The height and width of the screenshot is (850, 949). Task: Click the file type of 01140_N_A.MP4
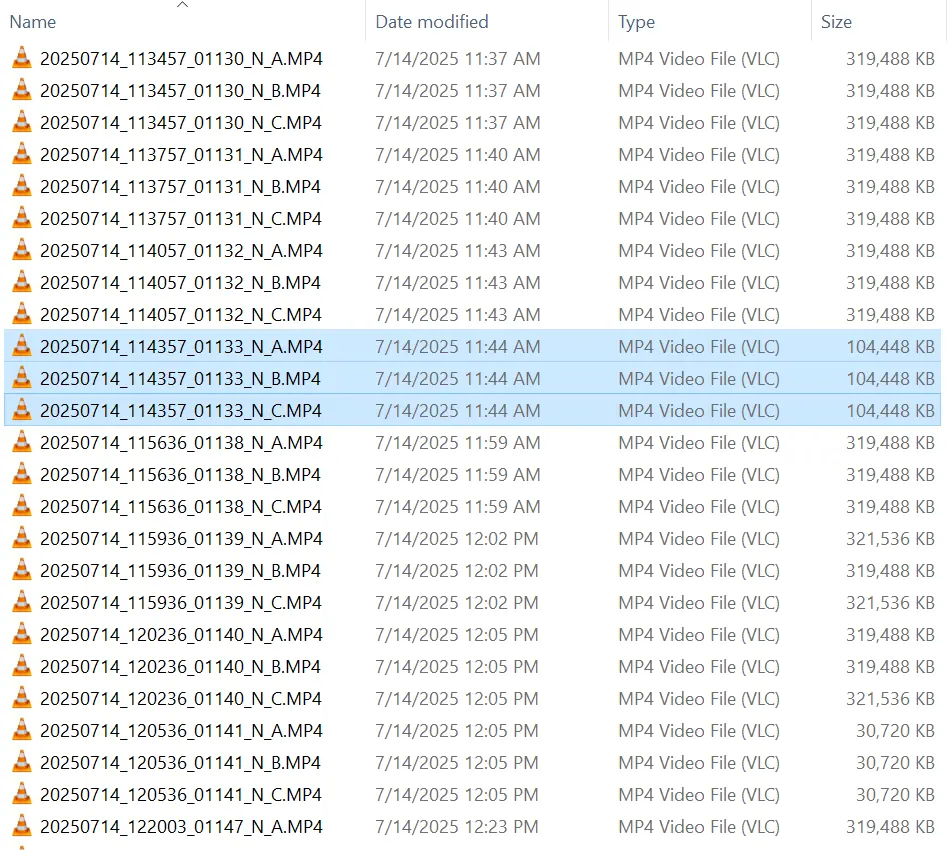[x=698, y=635]
